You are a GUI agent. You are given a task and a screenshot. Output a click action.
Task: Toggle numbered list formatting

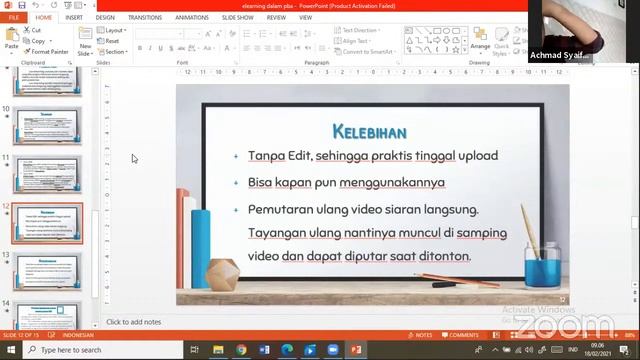pos(264,34)
